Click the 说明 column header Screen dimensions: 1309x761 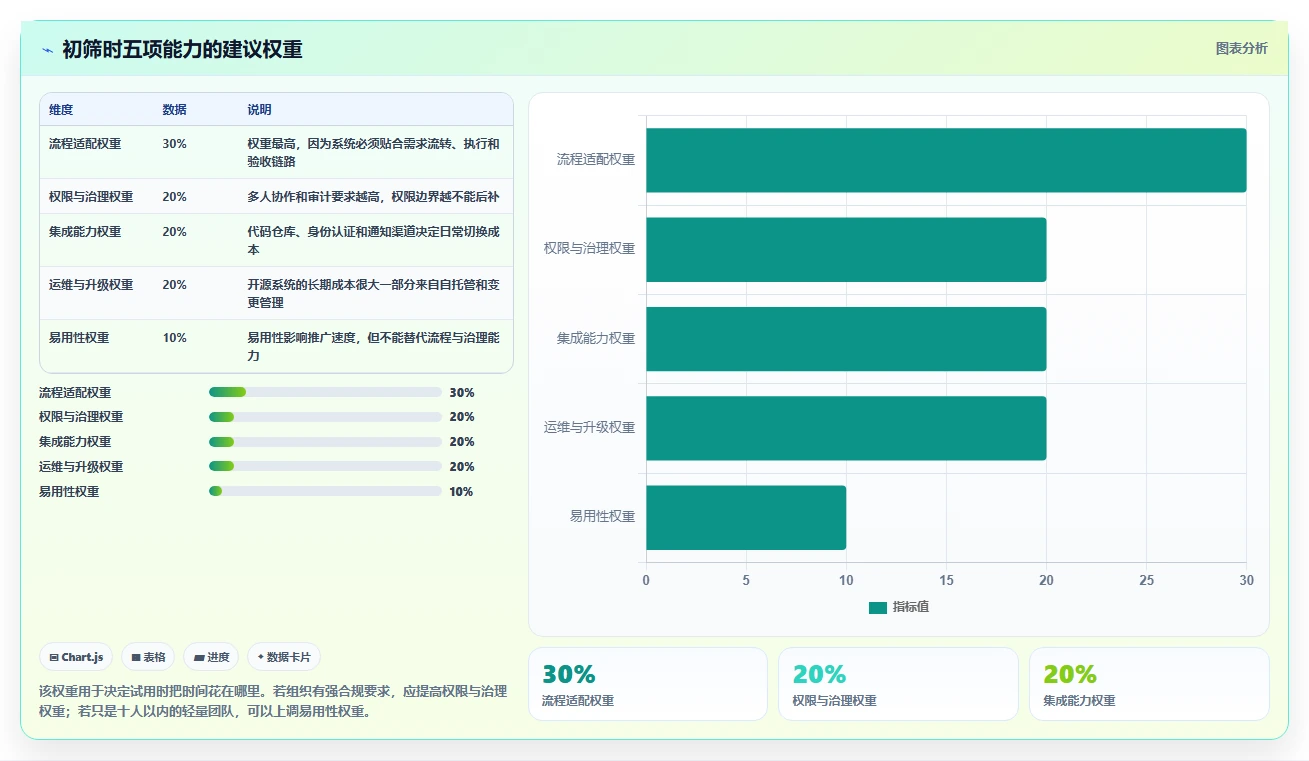tap(259, 110)
